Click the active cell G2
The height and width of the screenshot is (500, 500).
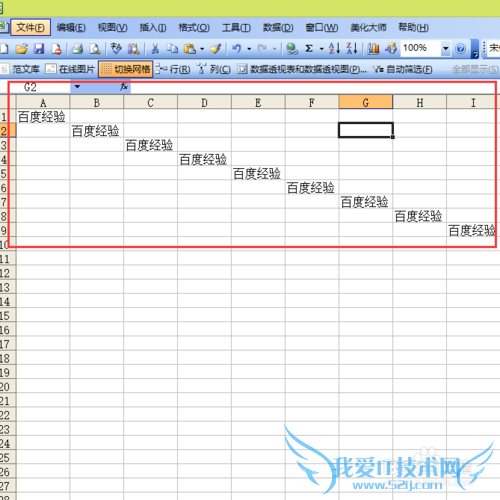pos(366,130)
